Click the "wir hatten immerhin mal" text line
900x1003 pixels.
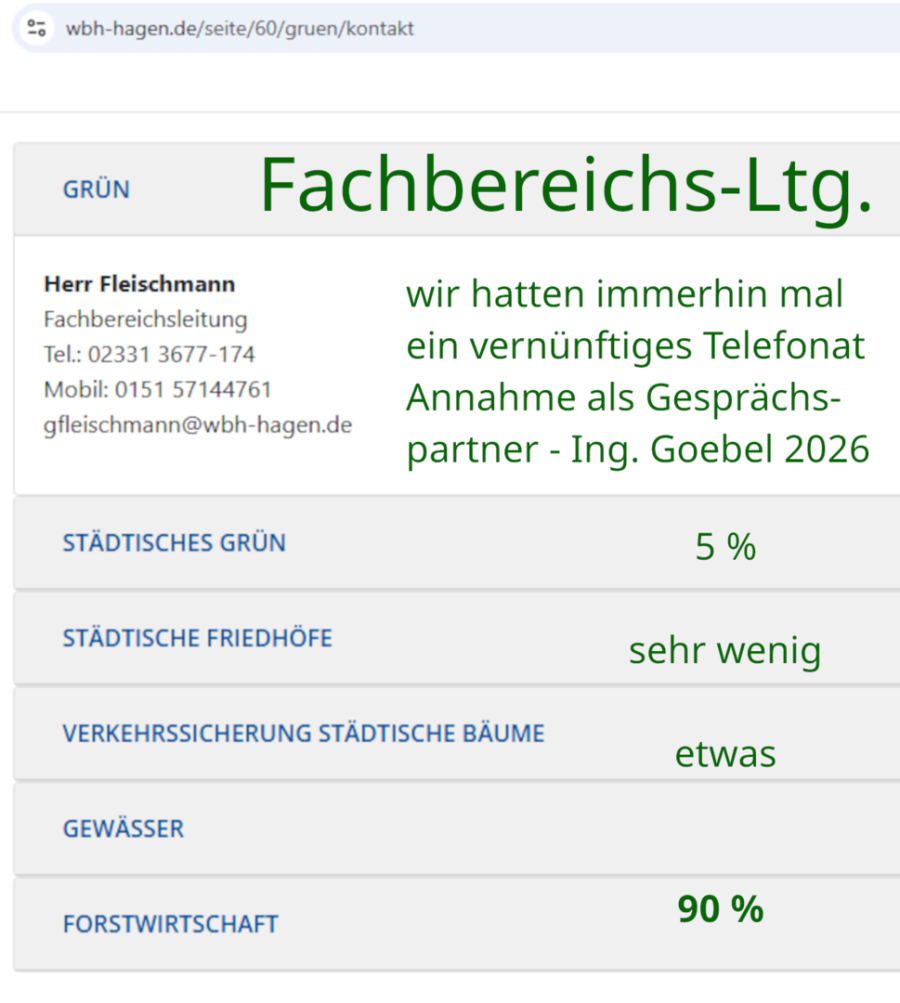625,294
